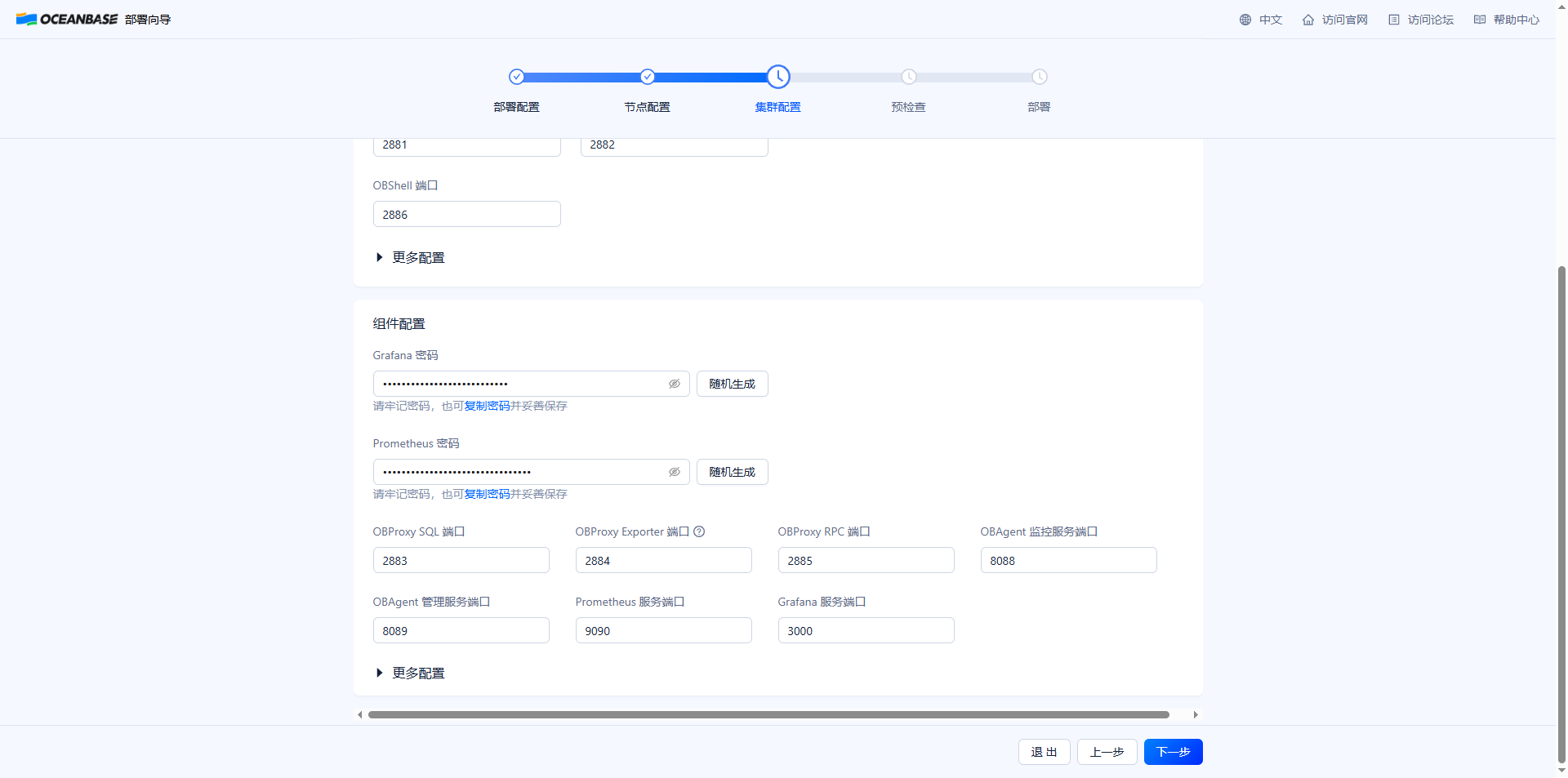Click the 组件配置 section heading

399,324
